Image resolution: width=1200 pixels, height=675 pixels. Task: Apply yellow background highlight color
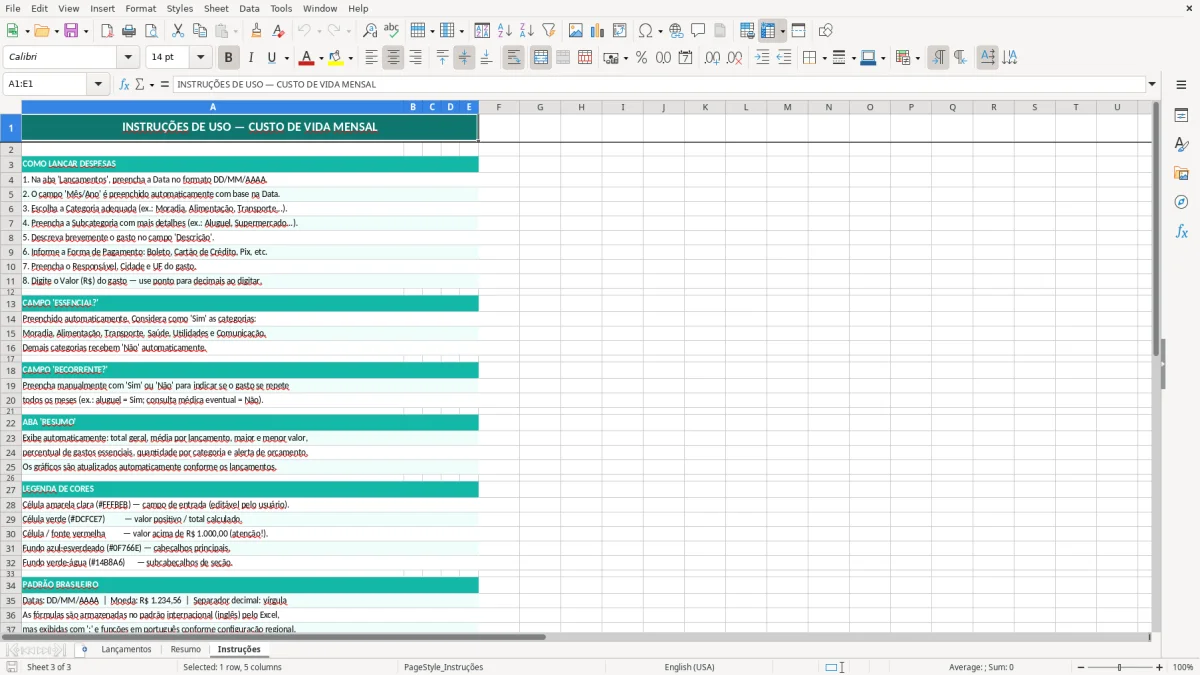point(336,58)
